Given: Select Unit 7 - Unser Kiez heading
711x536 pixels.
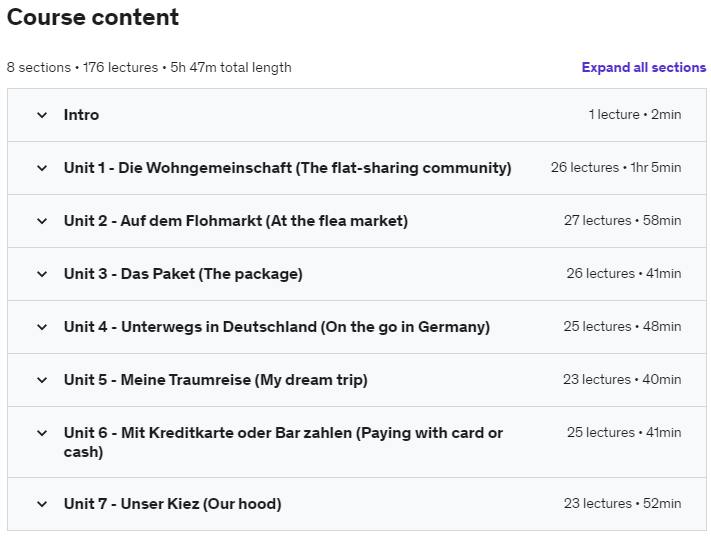Looking at the screenshot, I should [173, 504].
